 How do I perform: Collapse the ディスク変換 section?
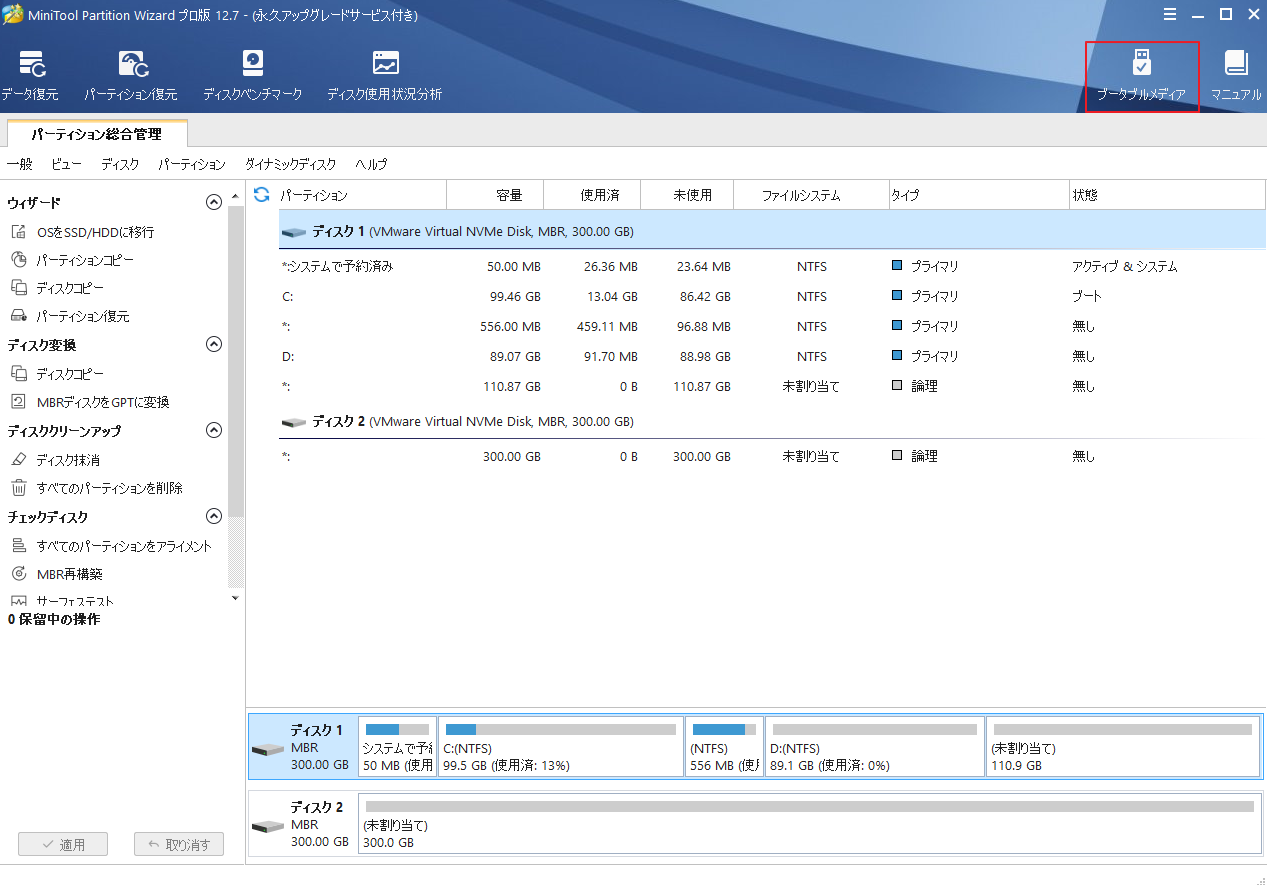click(x=213, y=344)
